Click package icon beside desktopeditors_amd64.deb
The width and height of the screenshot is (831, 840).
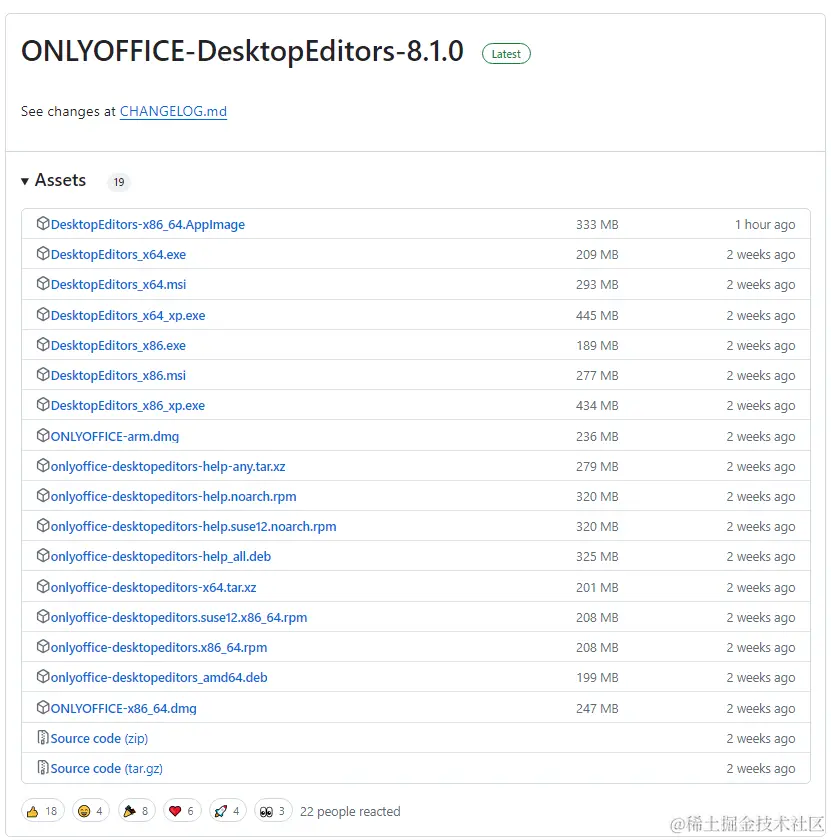[x=43, y=677]
